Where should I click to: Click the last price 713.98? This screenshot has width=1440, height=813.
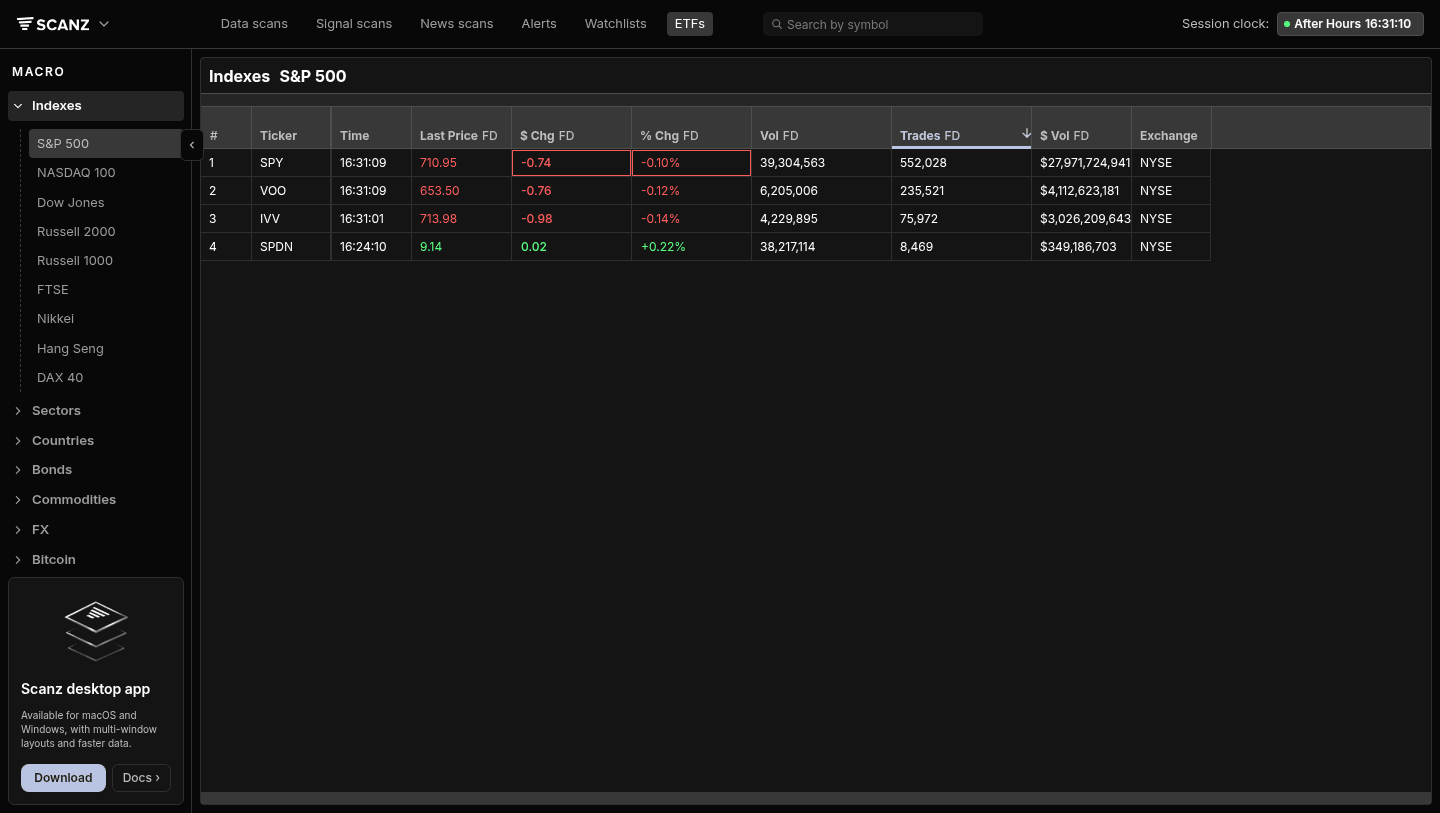[461, 219]
